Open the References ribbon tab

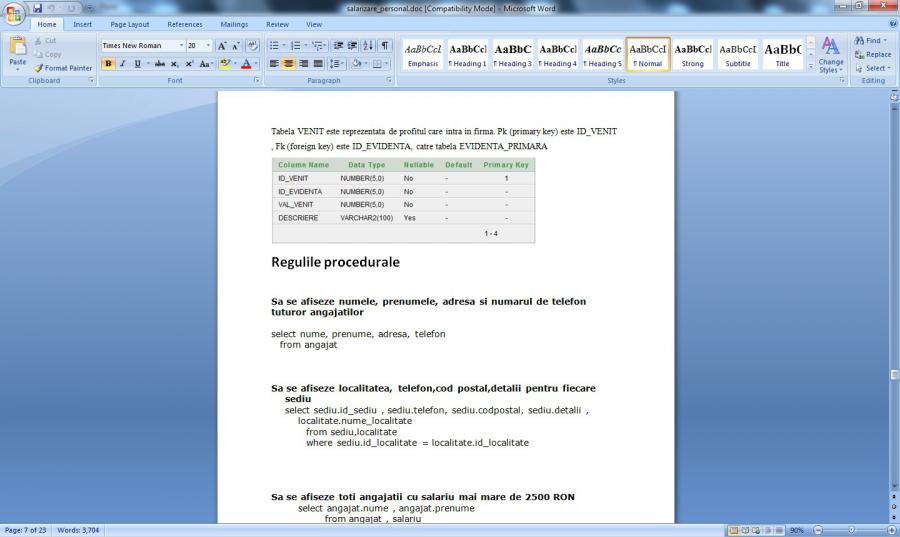[x=185, y=24]
